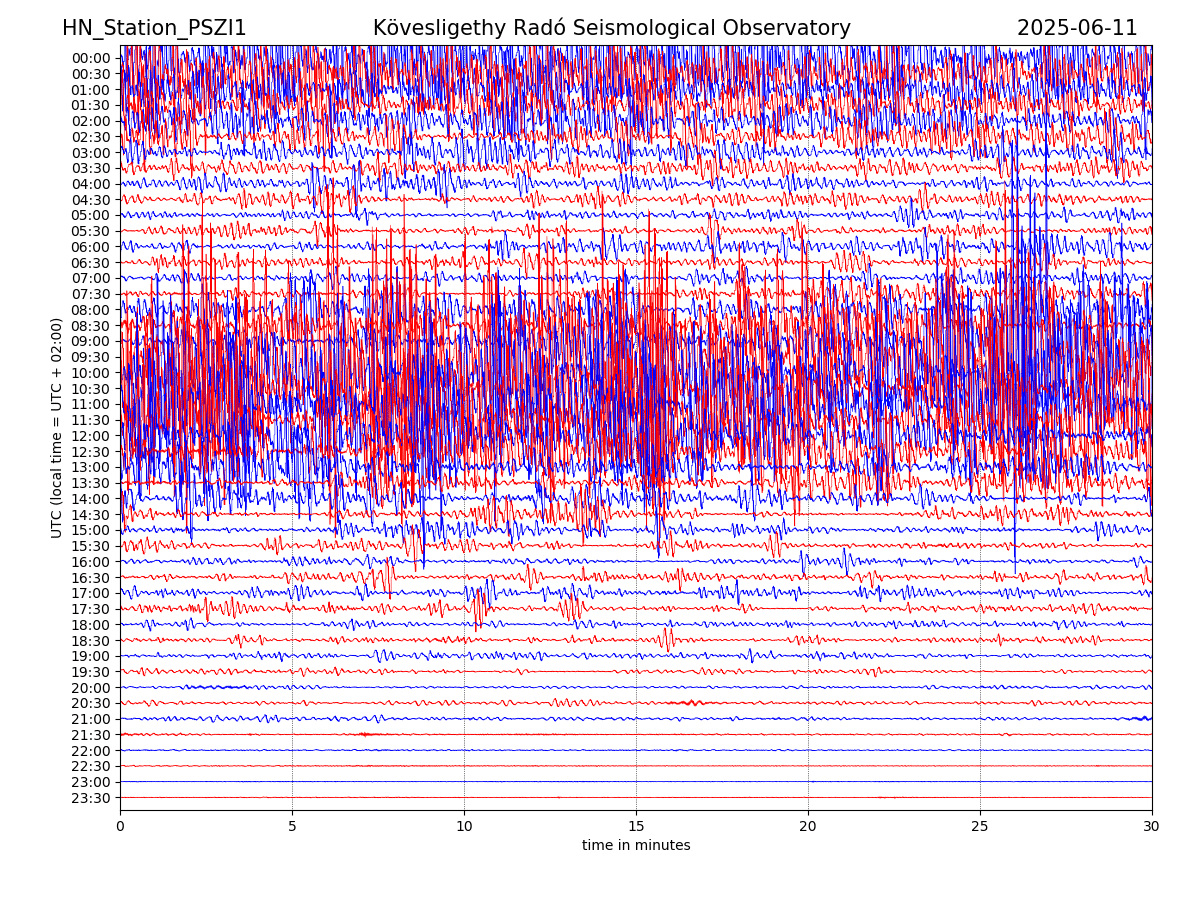
Task: Select the vertical UTC local time axis label
Action: pos(57,428)
